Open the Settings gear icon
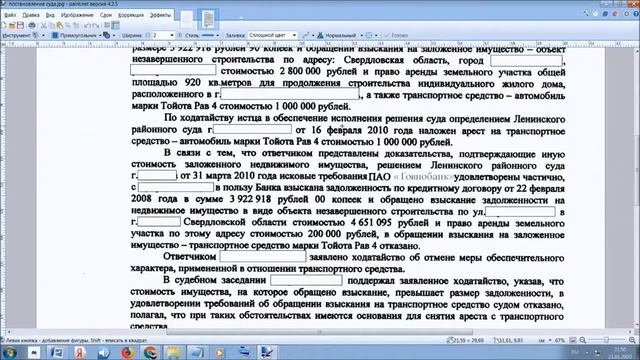The width and height of the screenshot is (640, 360). pos(627,13)
